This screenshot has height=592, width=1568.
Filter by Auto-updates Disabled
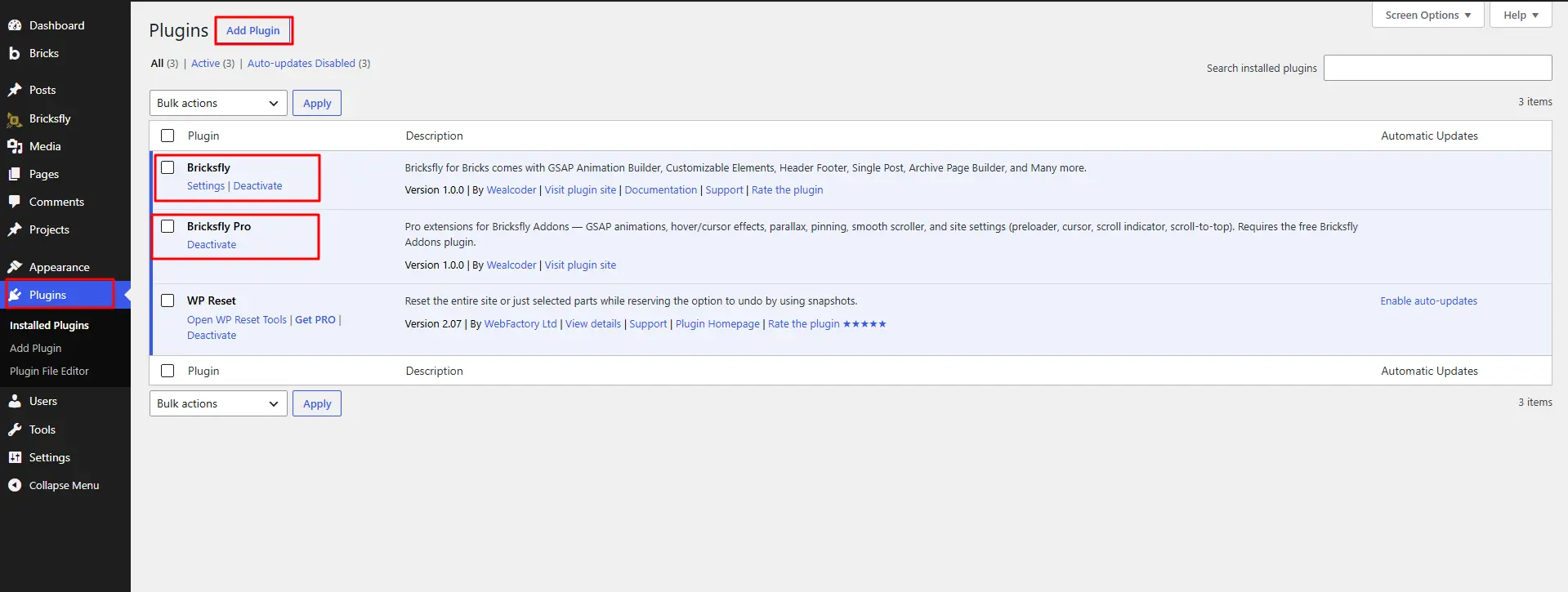point(302,63)
